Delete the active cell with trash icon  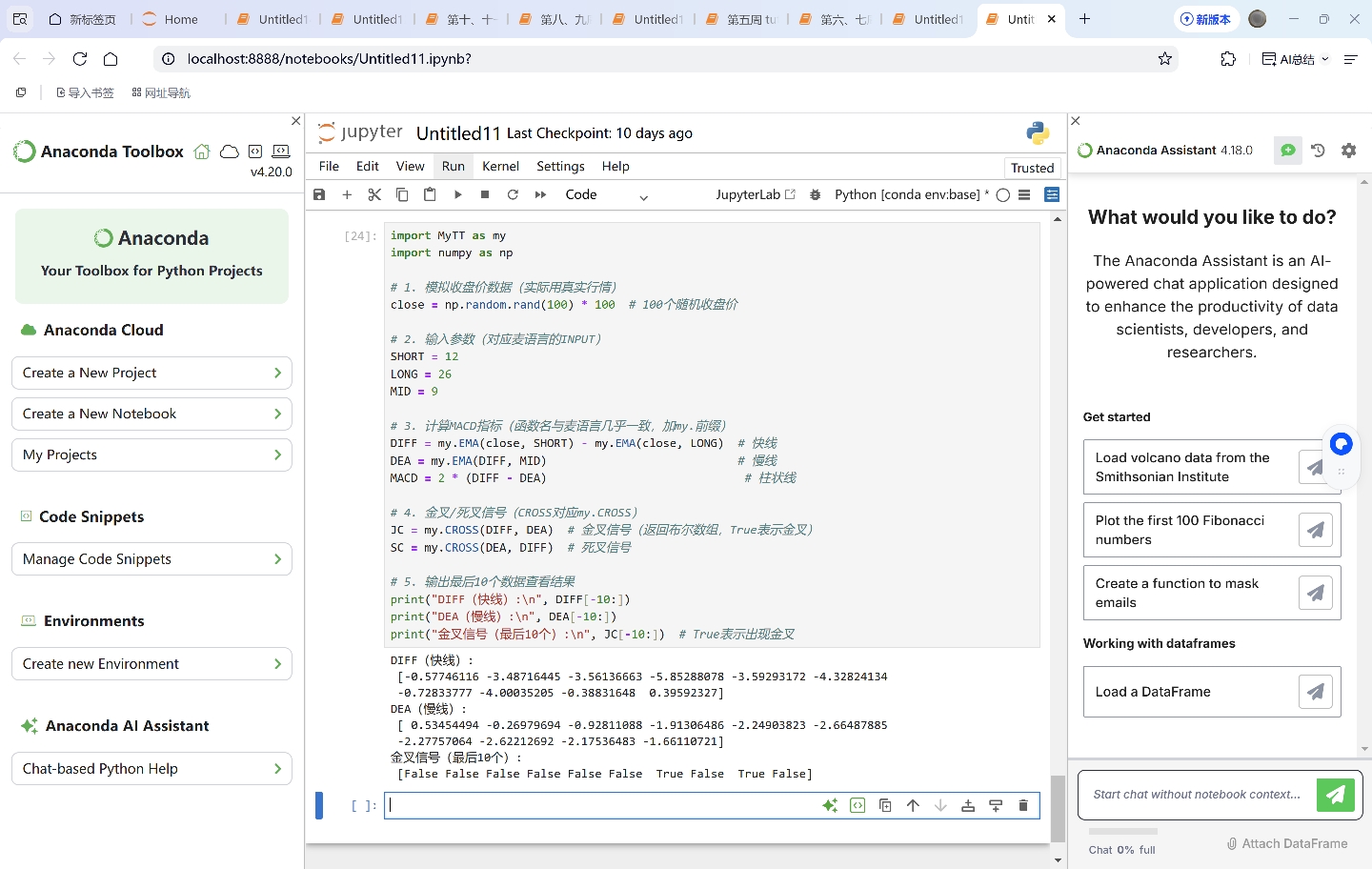1023,805
